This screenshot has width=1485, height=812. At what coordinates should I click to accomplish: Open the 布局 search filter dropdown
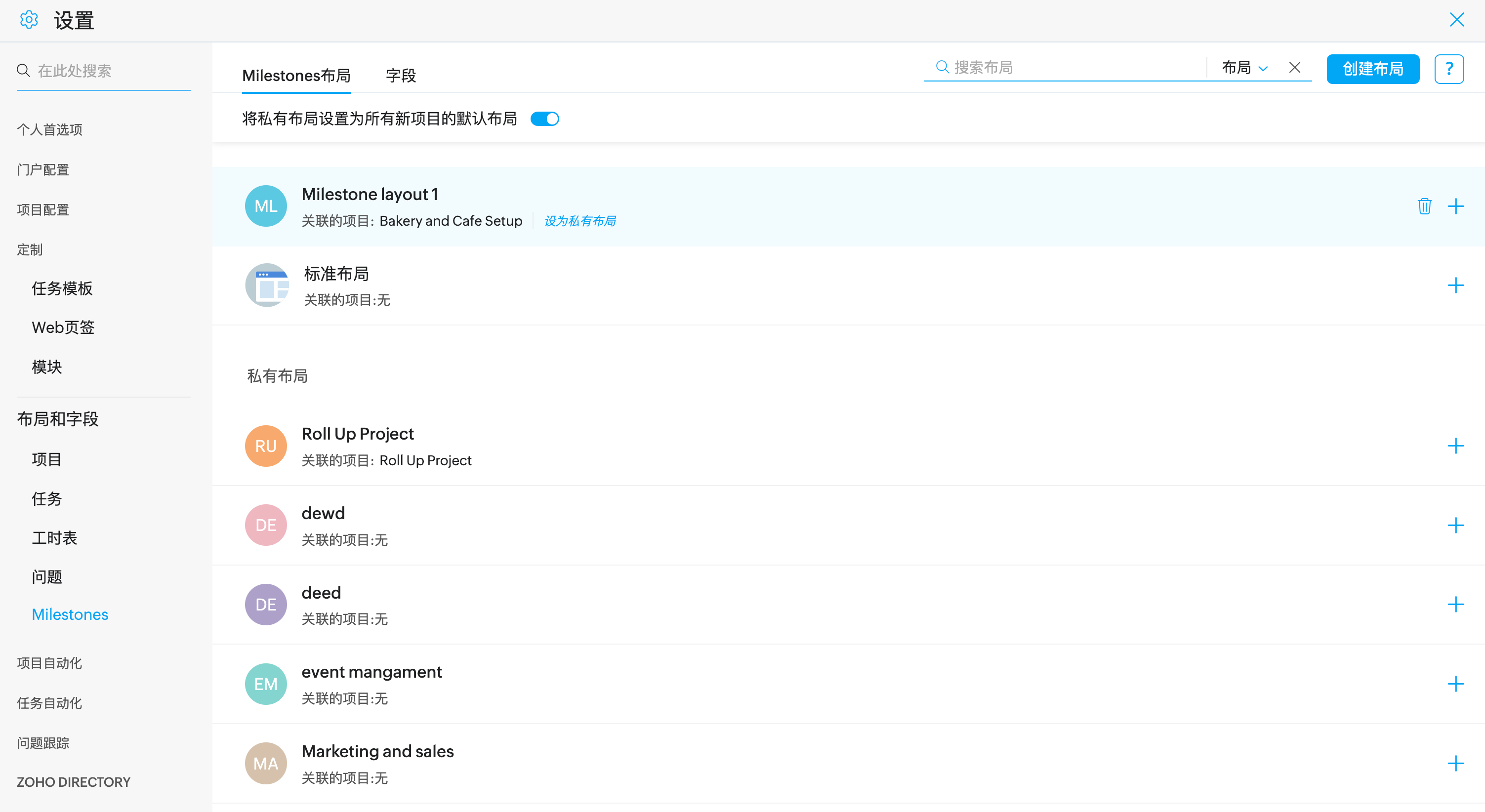[1244, 68]
